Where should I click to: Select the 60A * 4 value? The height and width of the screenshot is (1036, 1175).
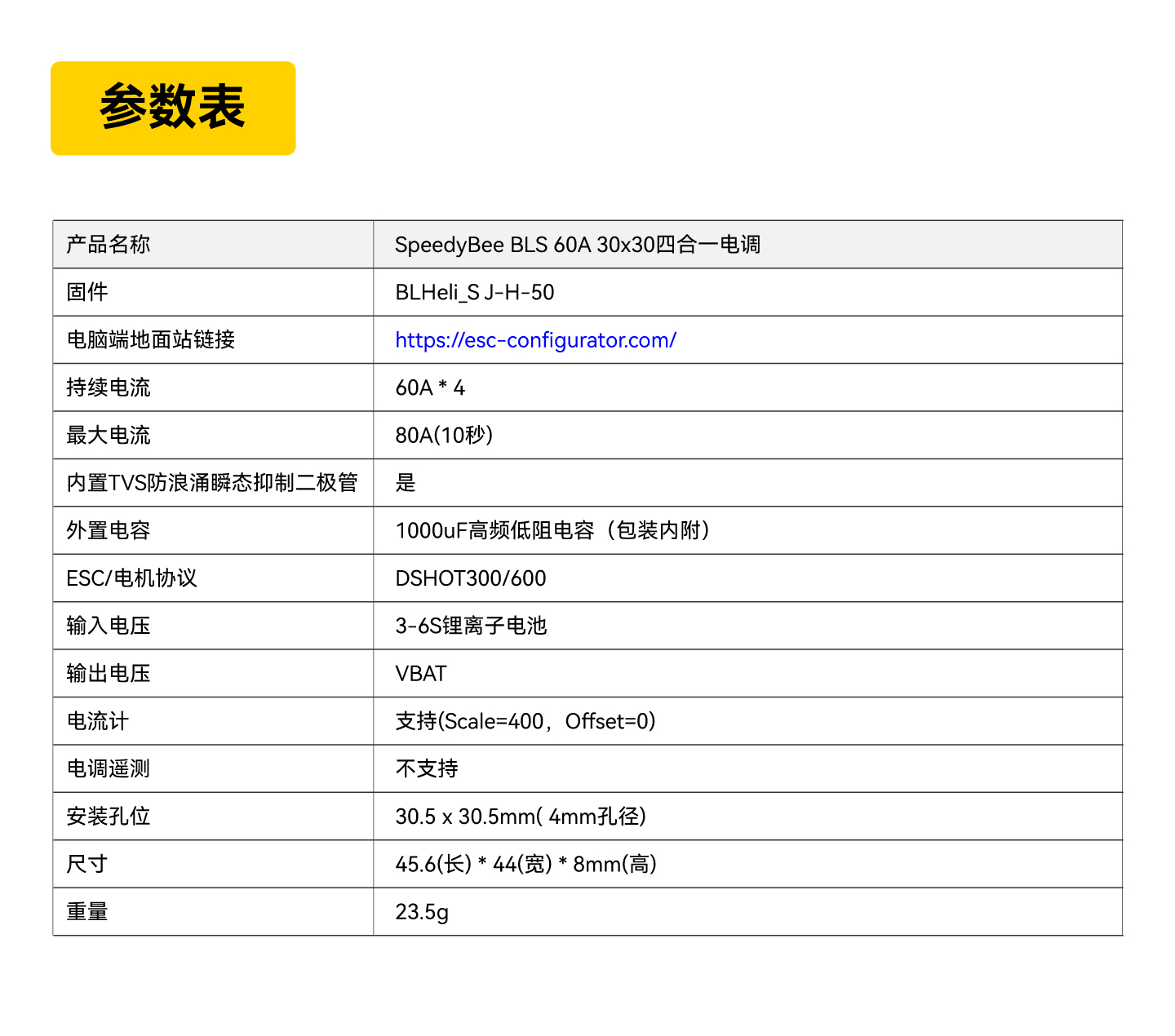coord(430,387)
